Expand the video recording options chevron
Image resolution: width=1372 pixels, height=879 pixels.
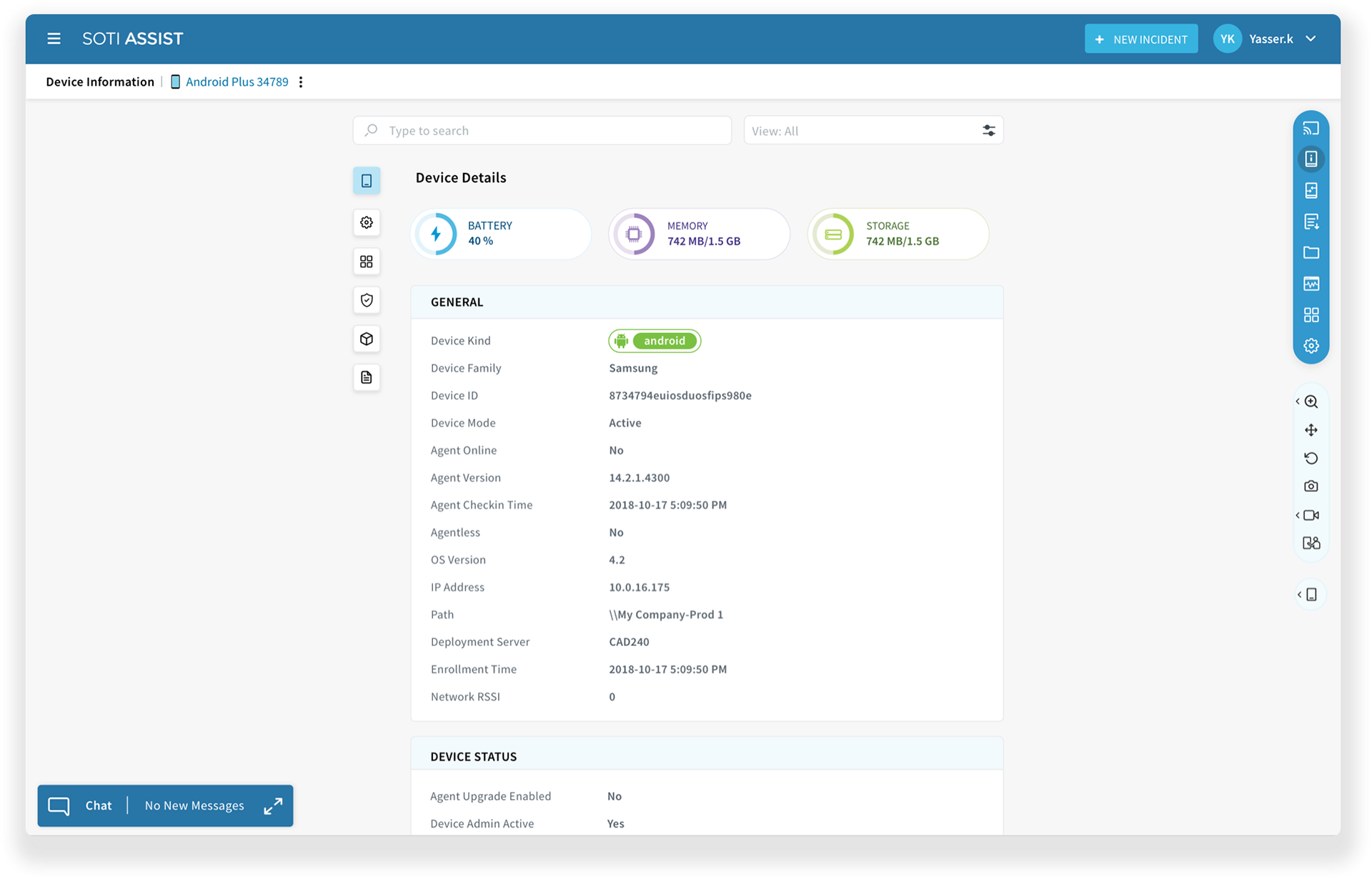point(1298,515)
